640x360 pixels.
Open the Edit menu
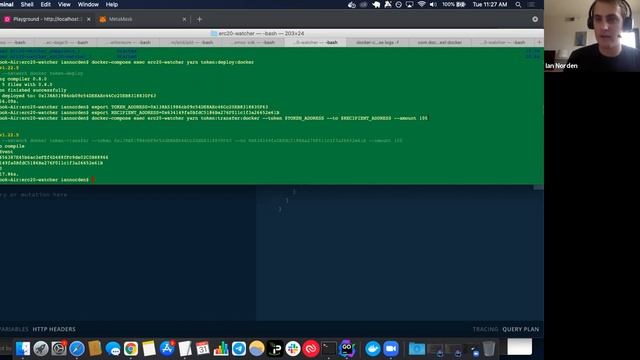[46, 4]
